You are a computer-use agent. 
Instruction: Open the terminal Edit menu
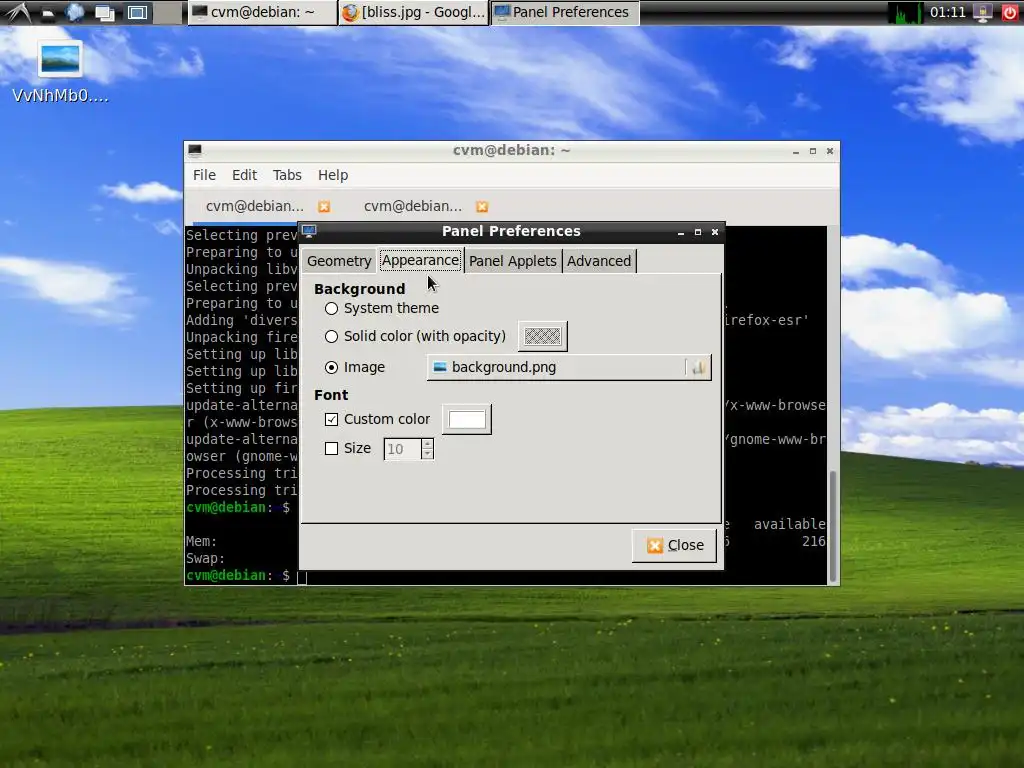[244, 175]
